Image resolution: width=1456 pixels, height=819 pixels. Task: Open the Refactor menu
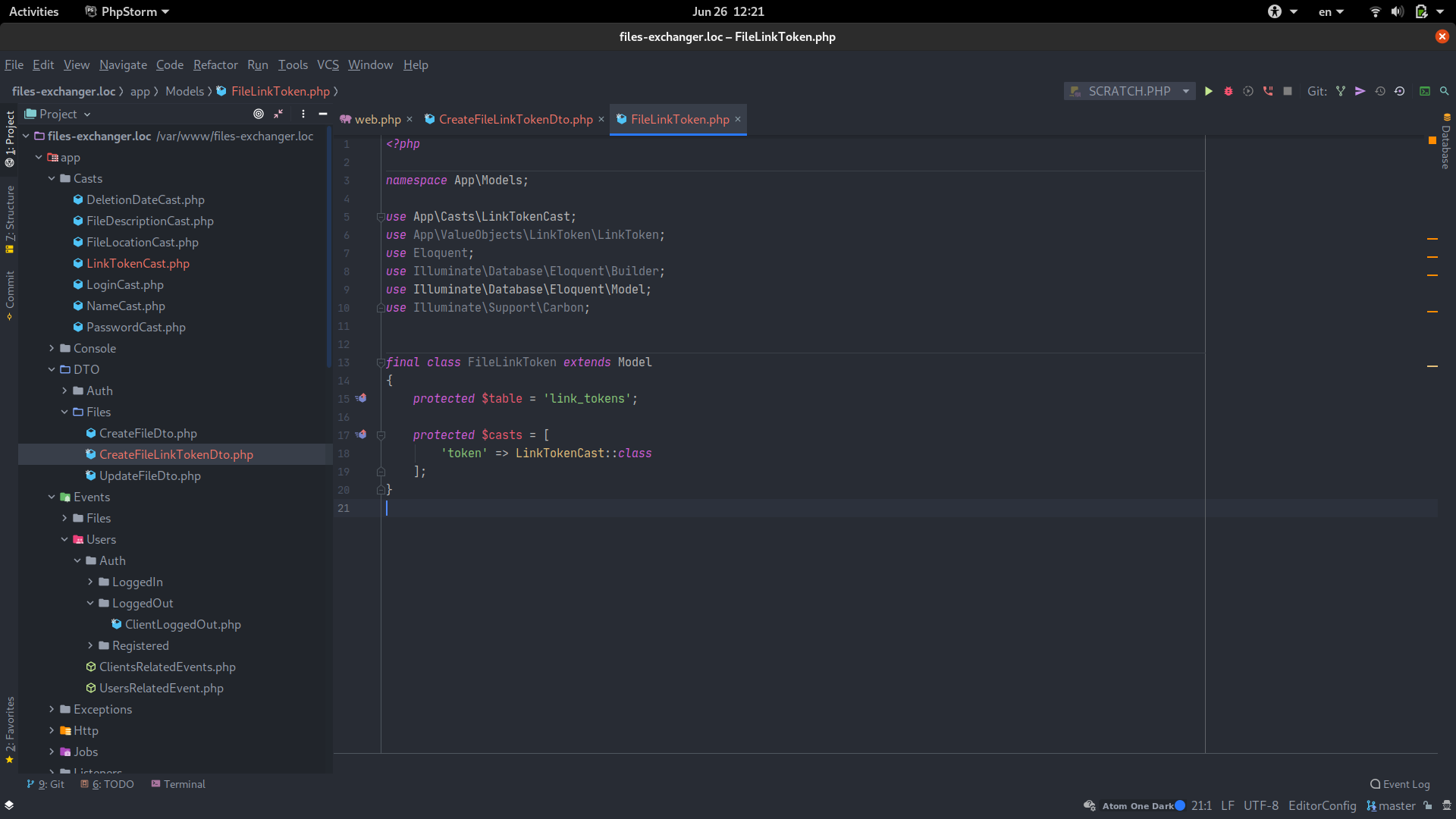tap(215, 64)
